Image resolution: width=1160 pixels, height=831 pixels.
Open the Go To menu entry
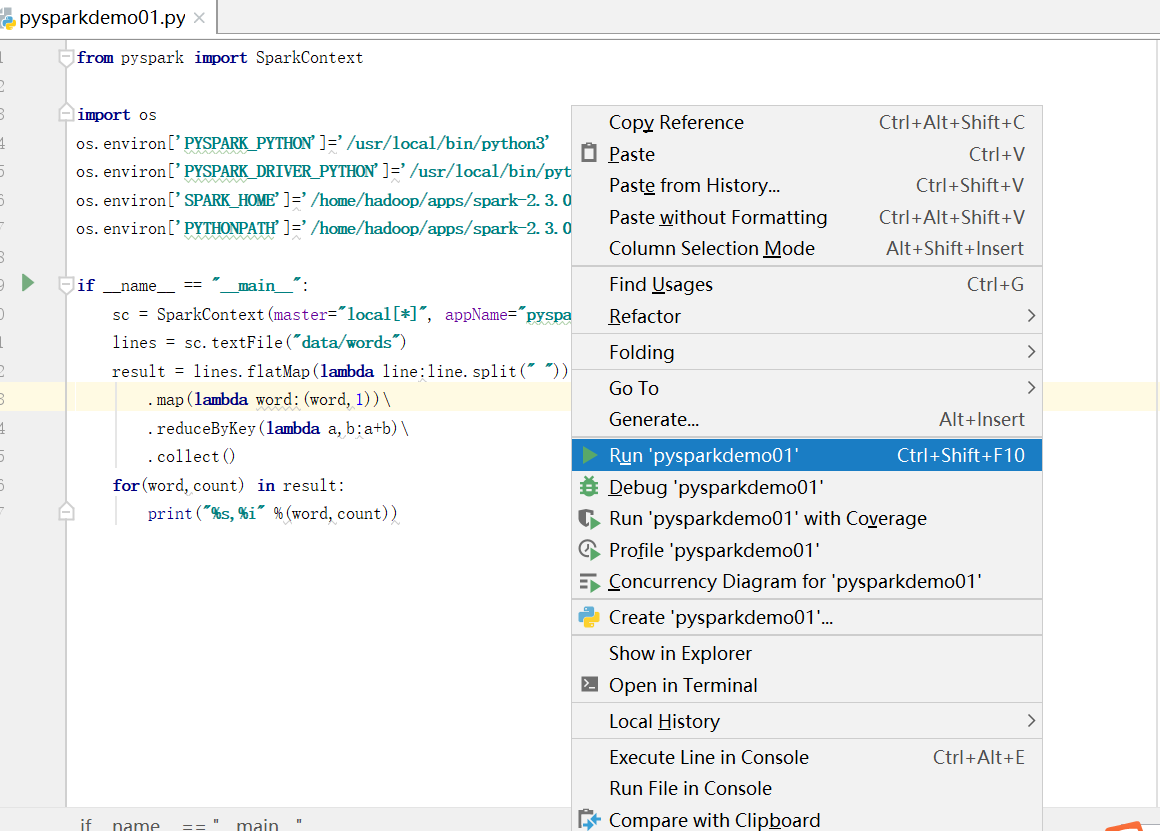point(807,388)
